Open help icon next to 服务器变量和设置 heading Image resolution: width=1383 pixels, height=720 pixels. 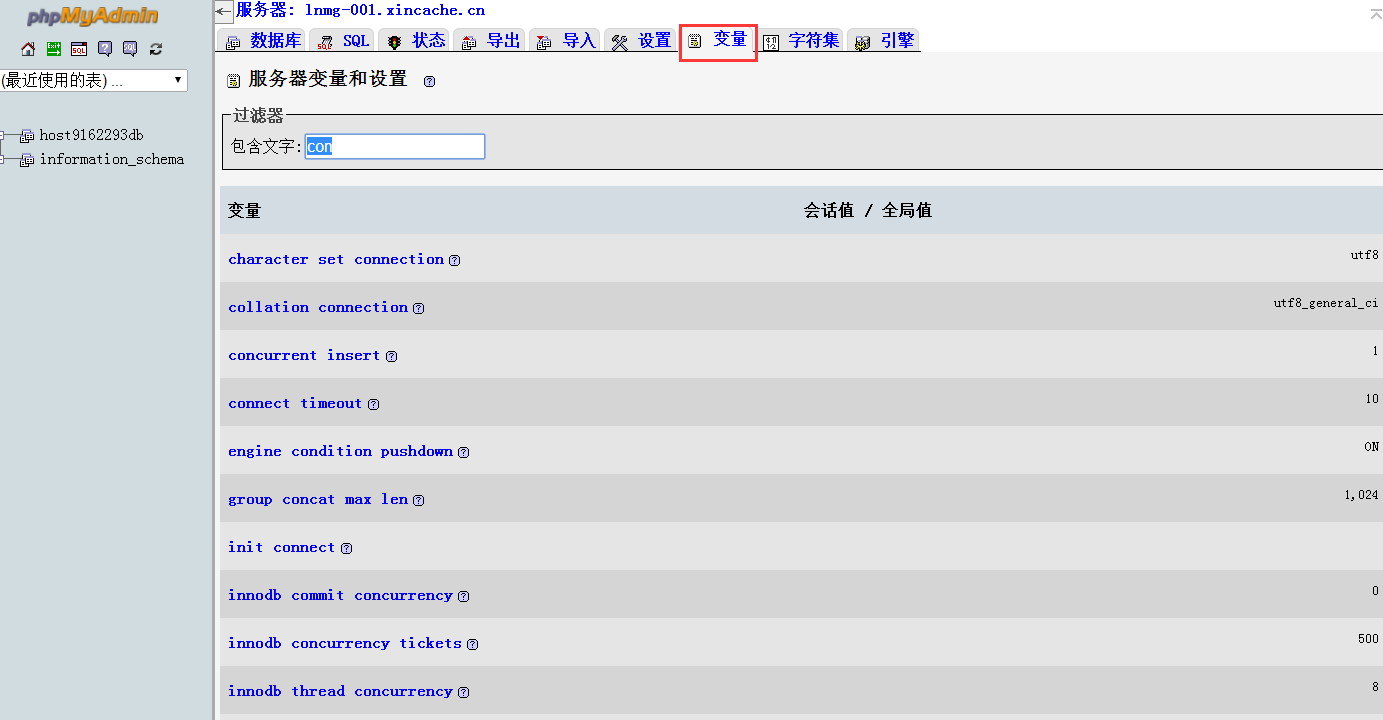coord(430,82)
